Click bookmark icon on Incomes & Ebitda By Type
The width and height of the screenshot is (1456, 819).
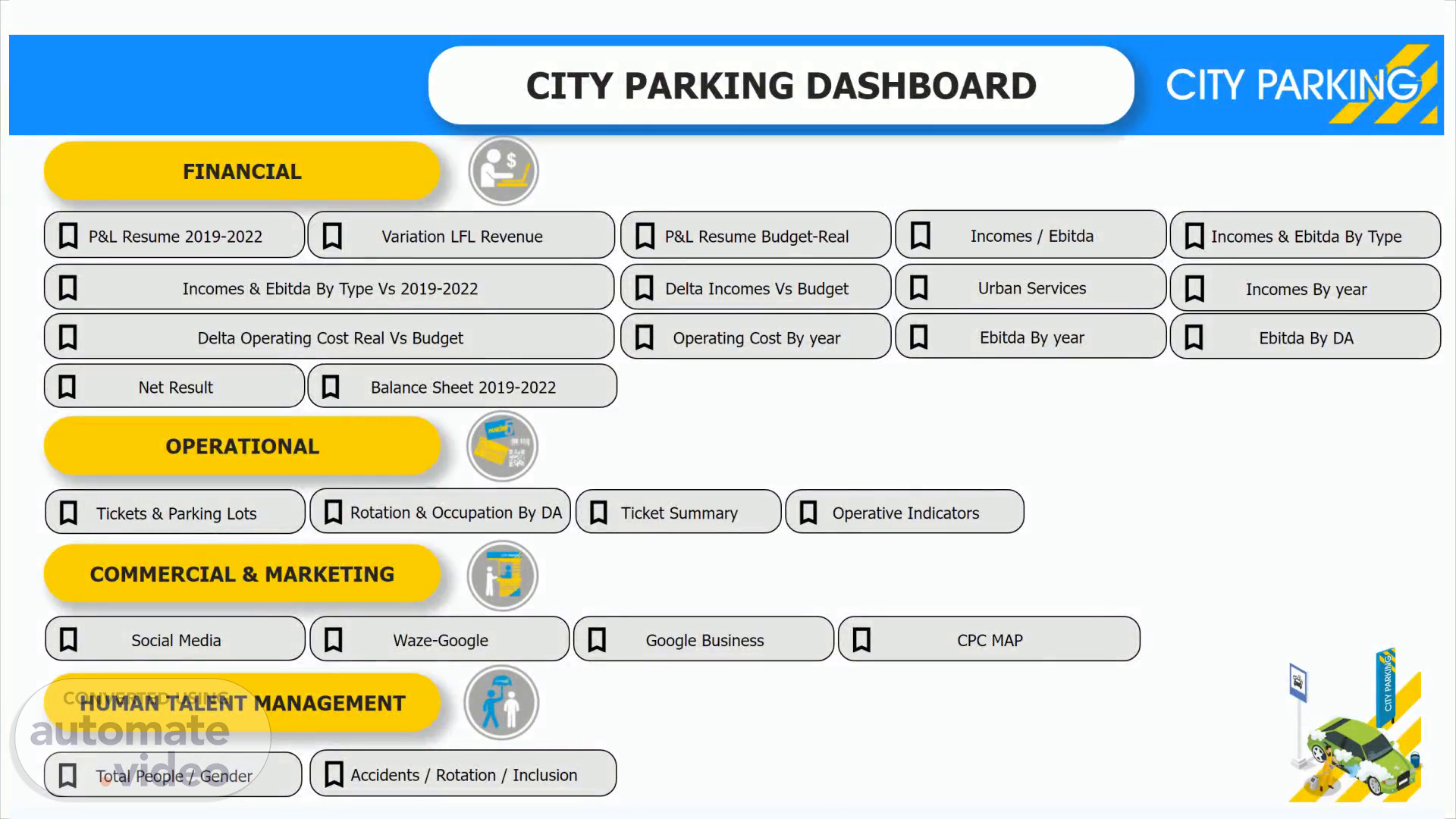1194,236
